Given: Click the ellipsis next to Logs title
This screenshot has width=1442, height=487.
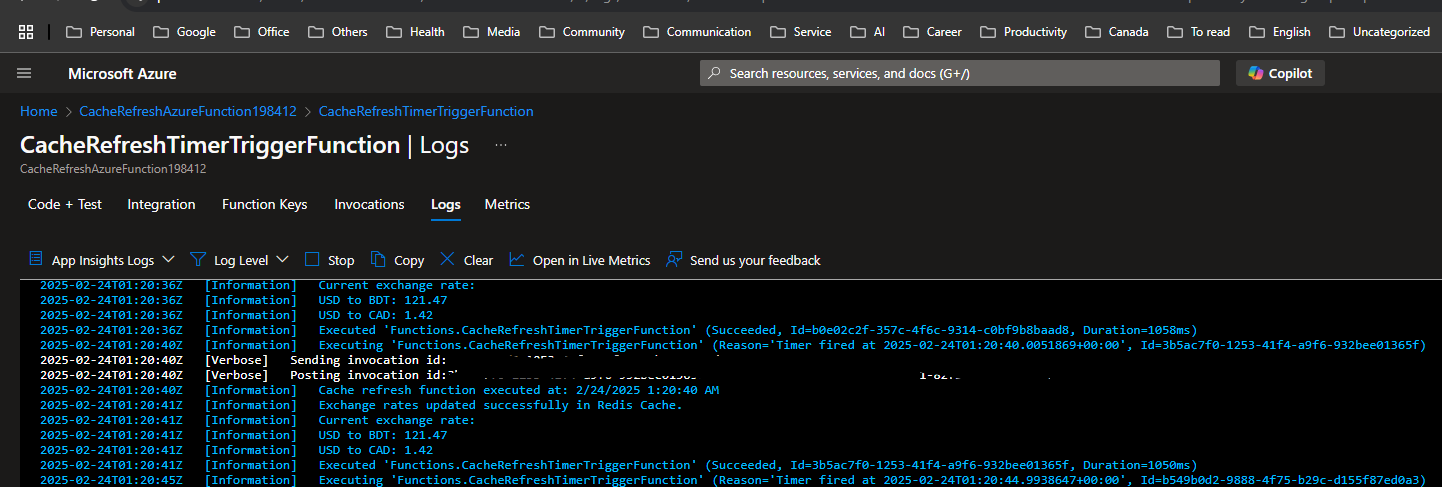Looking at the screenshot, I should pyautogui.click(x=501, y=145).
